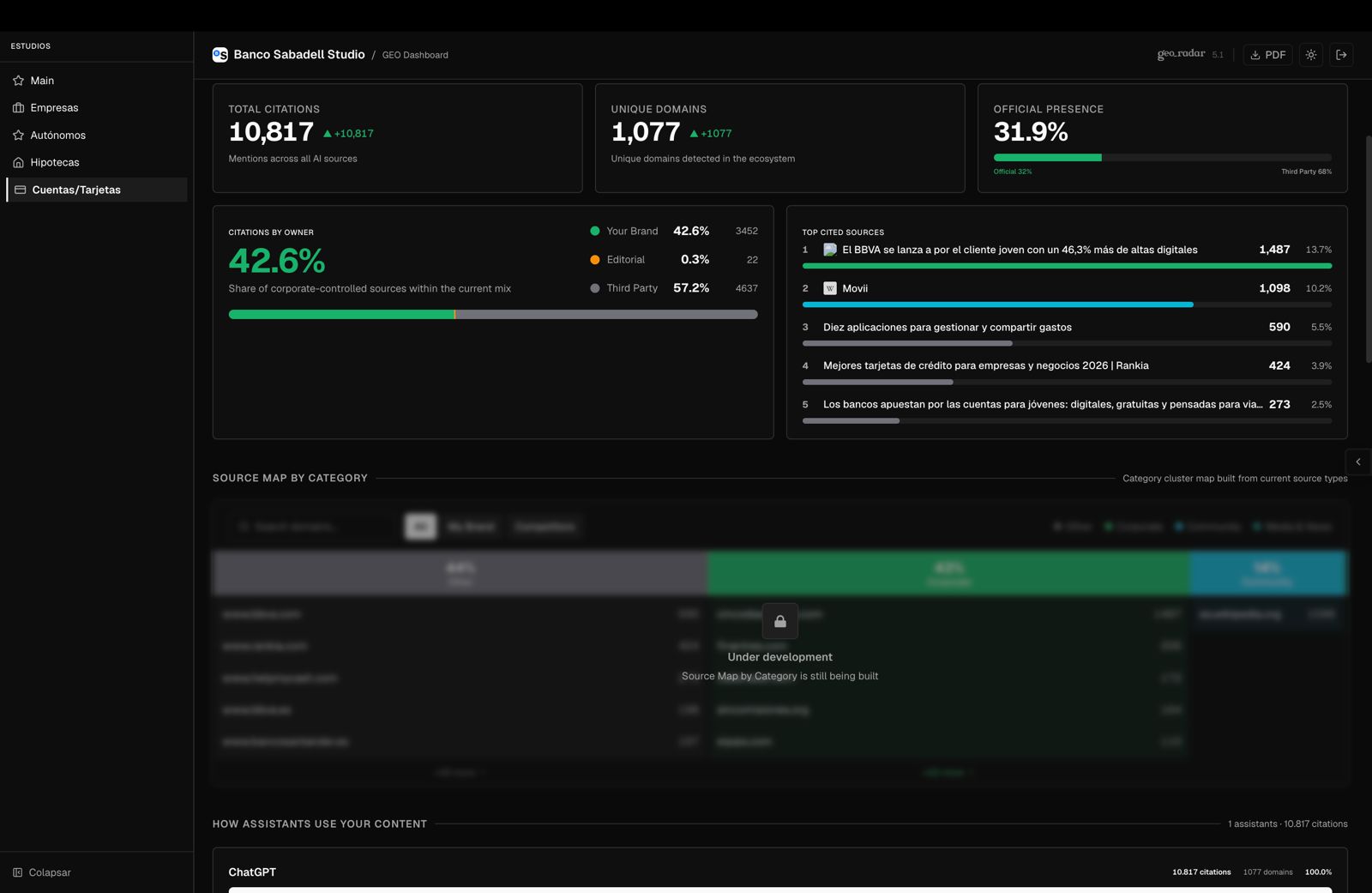Toggle the Your Brand legend dot
The height and width of the screenshot is (893, 1372).
point(594,231)
